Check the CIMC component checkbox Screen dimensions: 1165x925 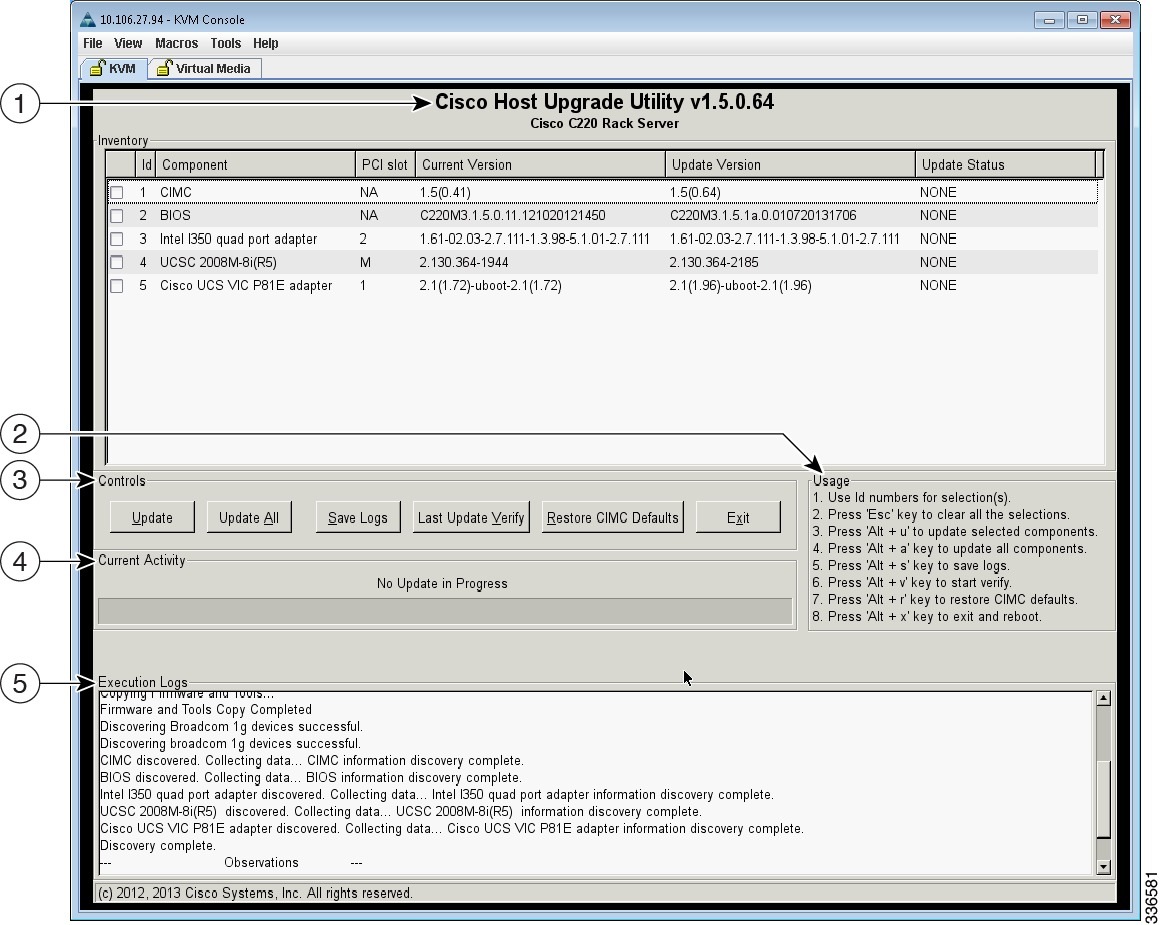point(117,192)
